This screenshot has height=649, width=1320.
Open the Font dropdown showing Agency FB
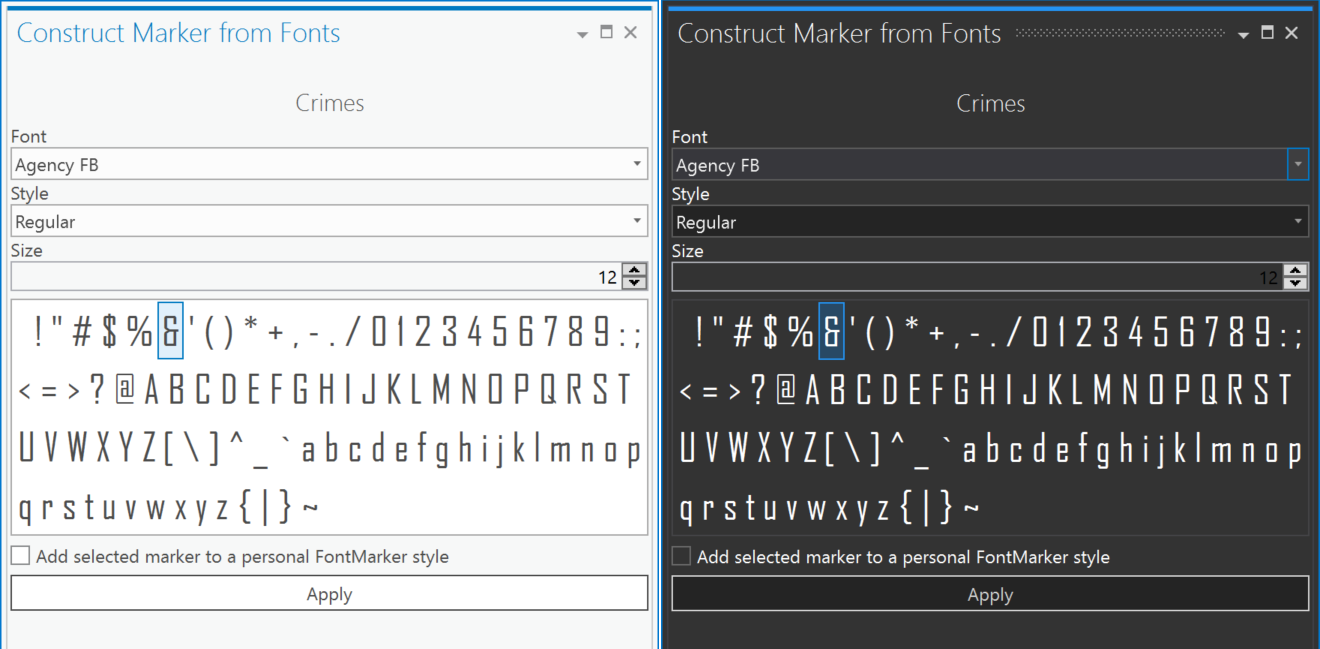[x=330, y=163]
